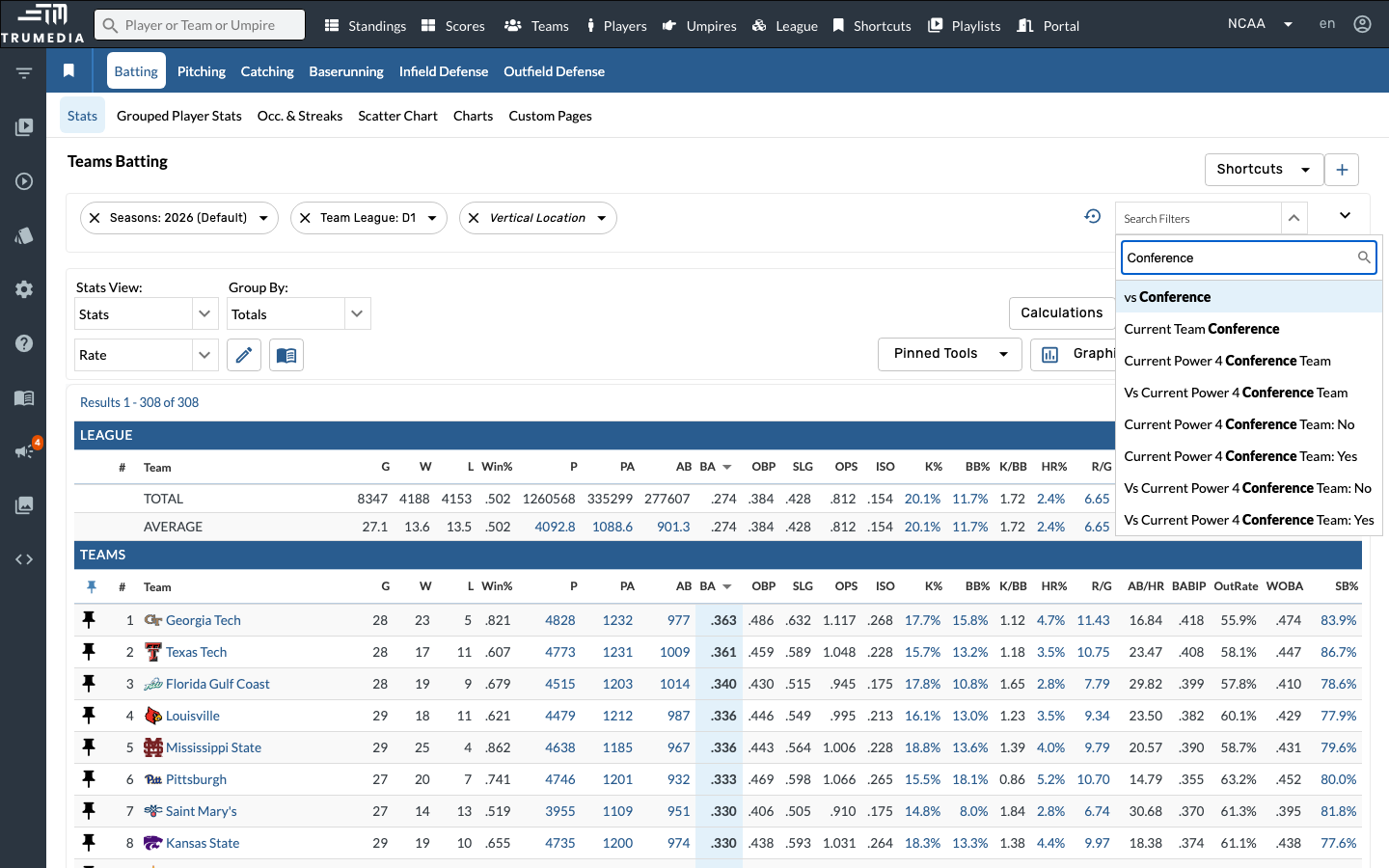1389x868 pixels.
Task: Open the Infield Defense tab
Action: coord(444,71)
